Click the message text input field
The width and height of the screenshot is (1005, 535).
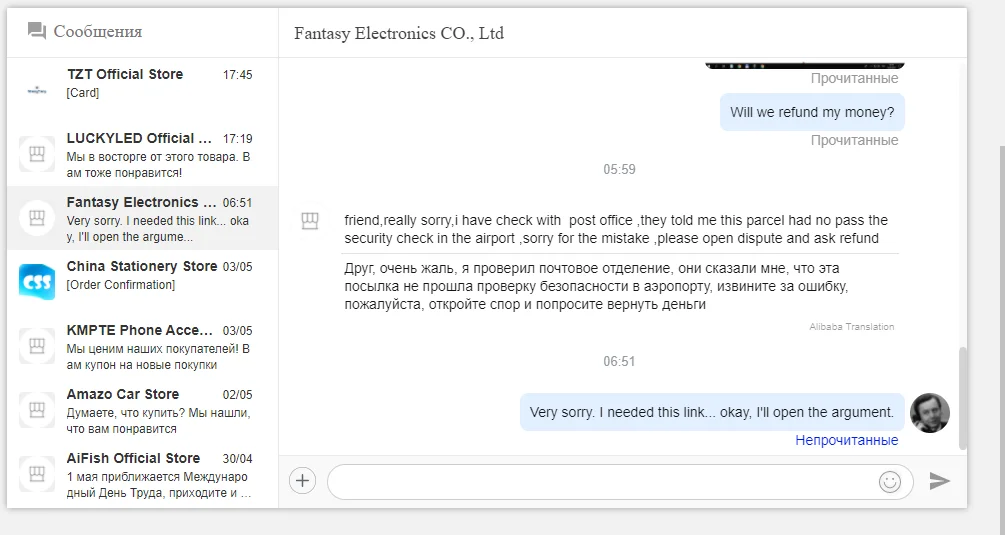[600, 481]
